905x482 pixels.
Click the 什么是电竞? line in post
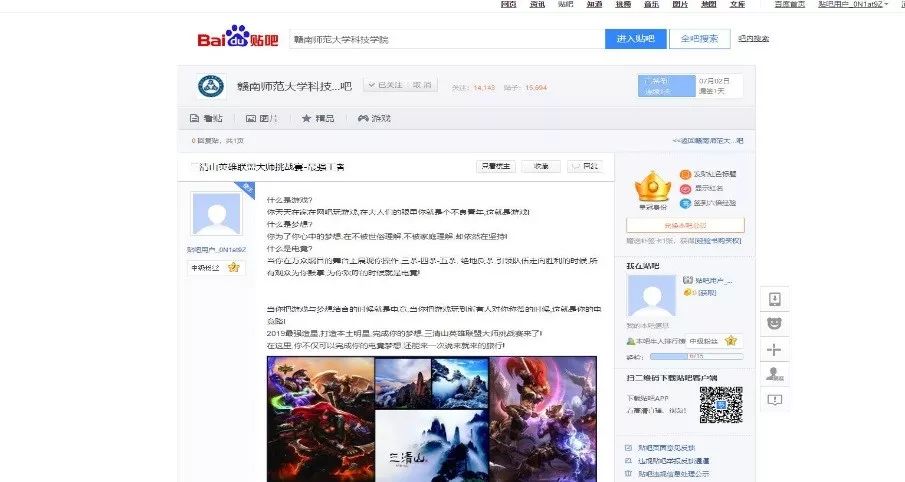pos(289,249)
